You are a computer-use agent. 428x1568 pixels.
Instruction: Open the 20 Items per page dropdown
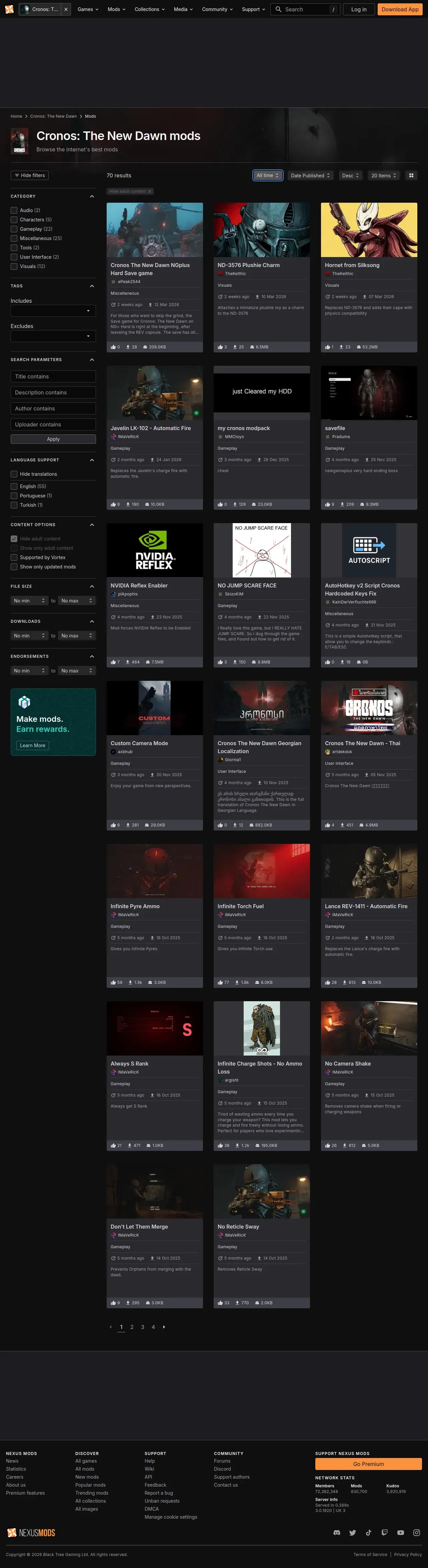(x=384, y=175)
